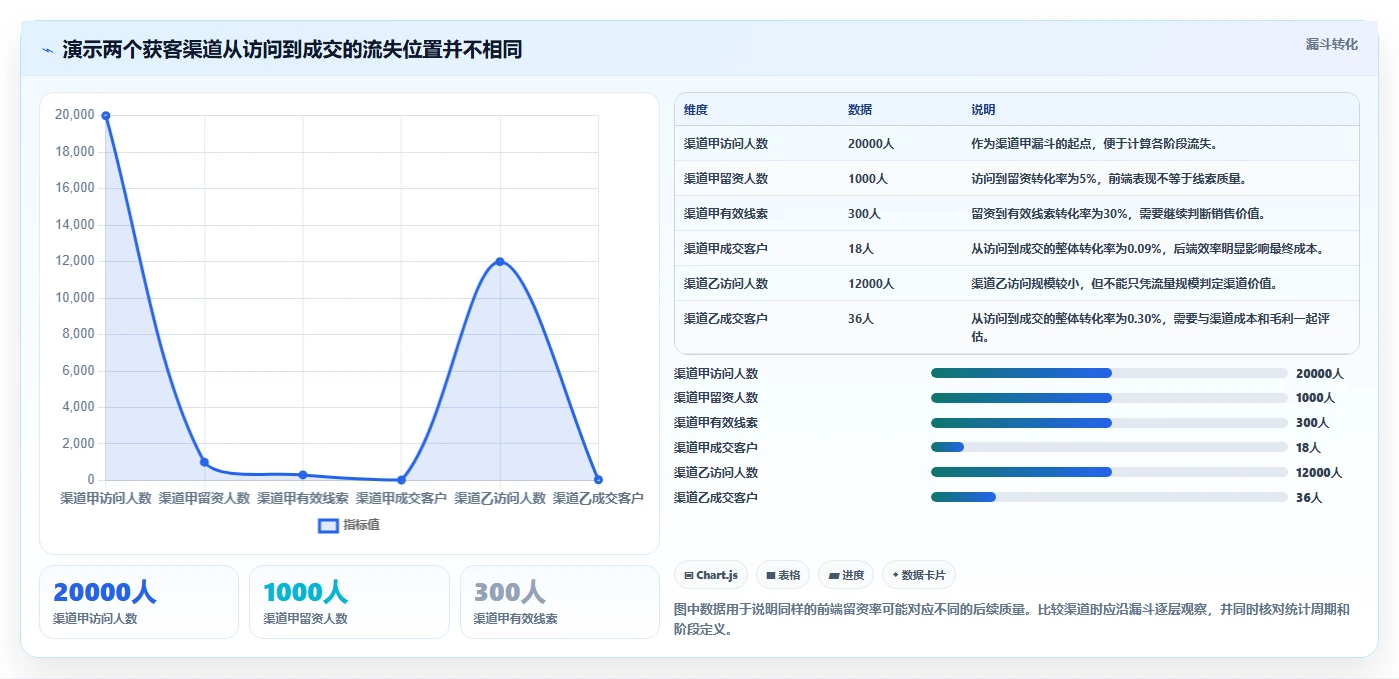Click the 1000人 value in the table
This screenshot has height=679, width=1399.
point(868,179)
